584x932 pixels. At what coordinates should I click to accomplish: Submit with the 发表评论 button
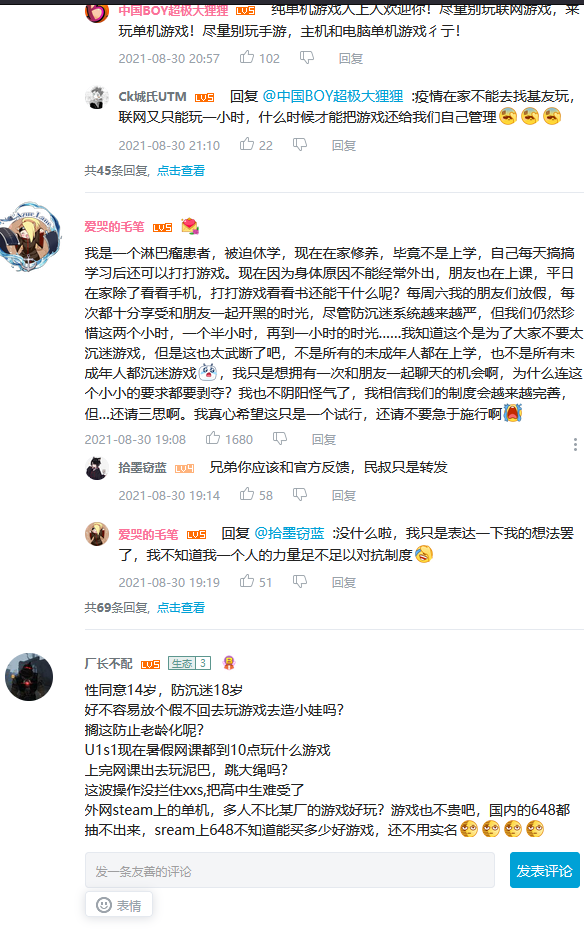544,871
